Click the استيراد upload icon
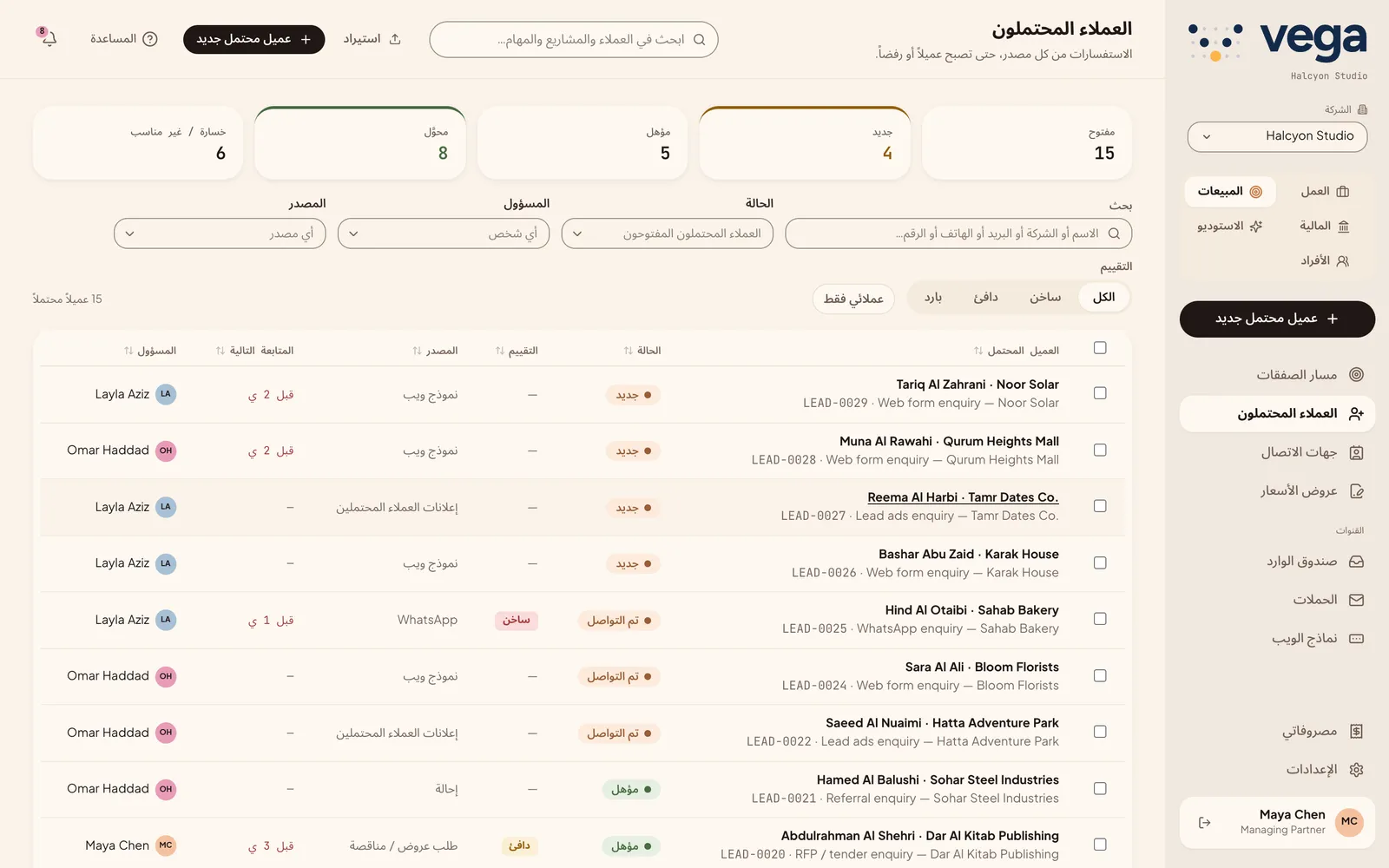Image resolution: width=1389 pixels, height=868 pixels. click(x=395, y=39)
